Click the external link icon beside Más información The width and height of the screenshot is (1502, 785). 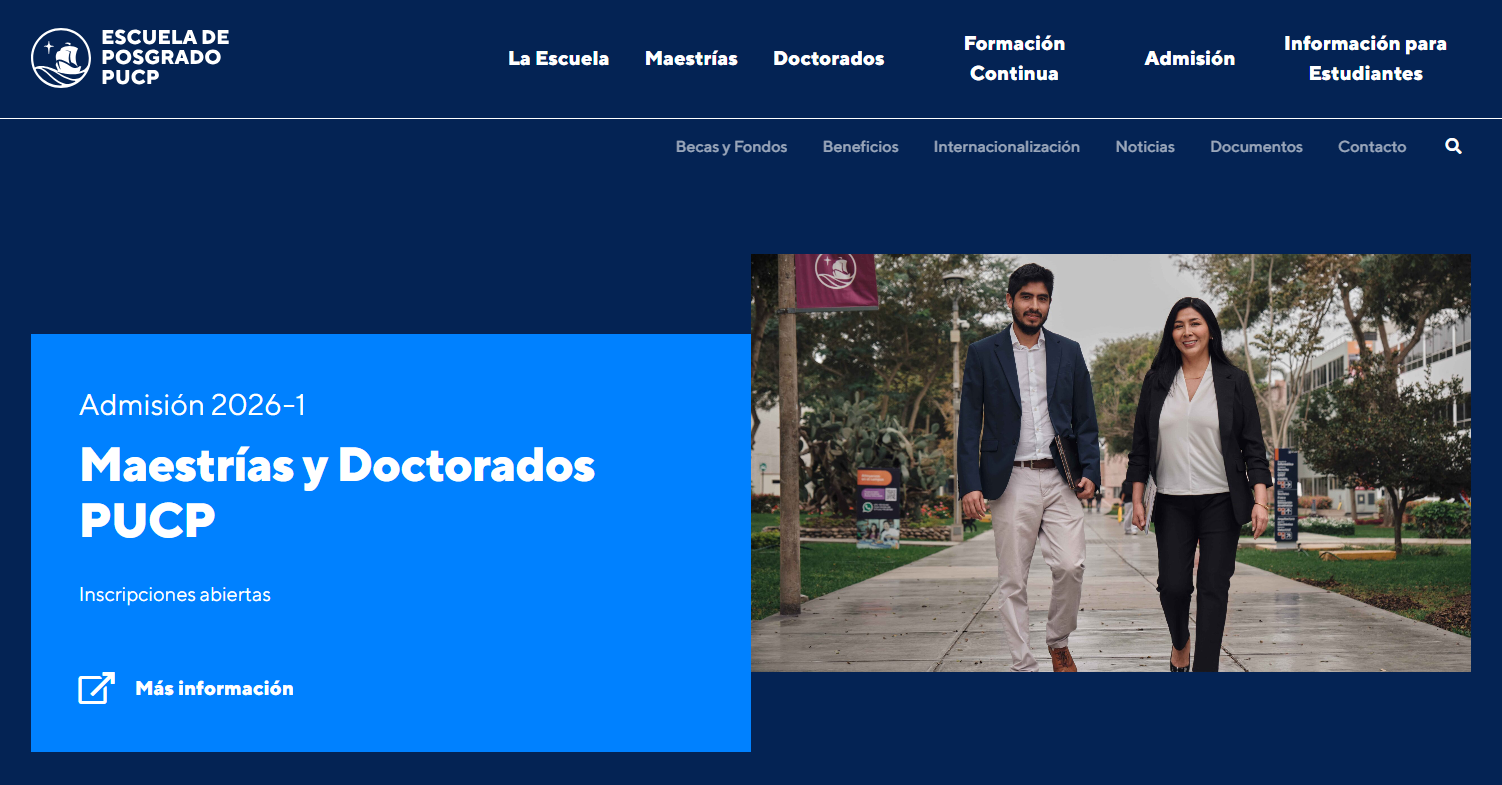point(97,688)
